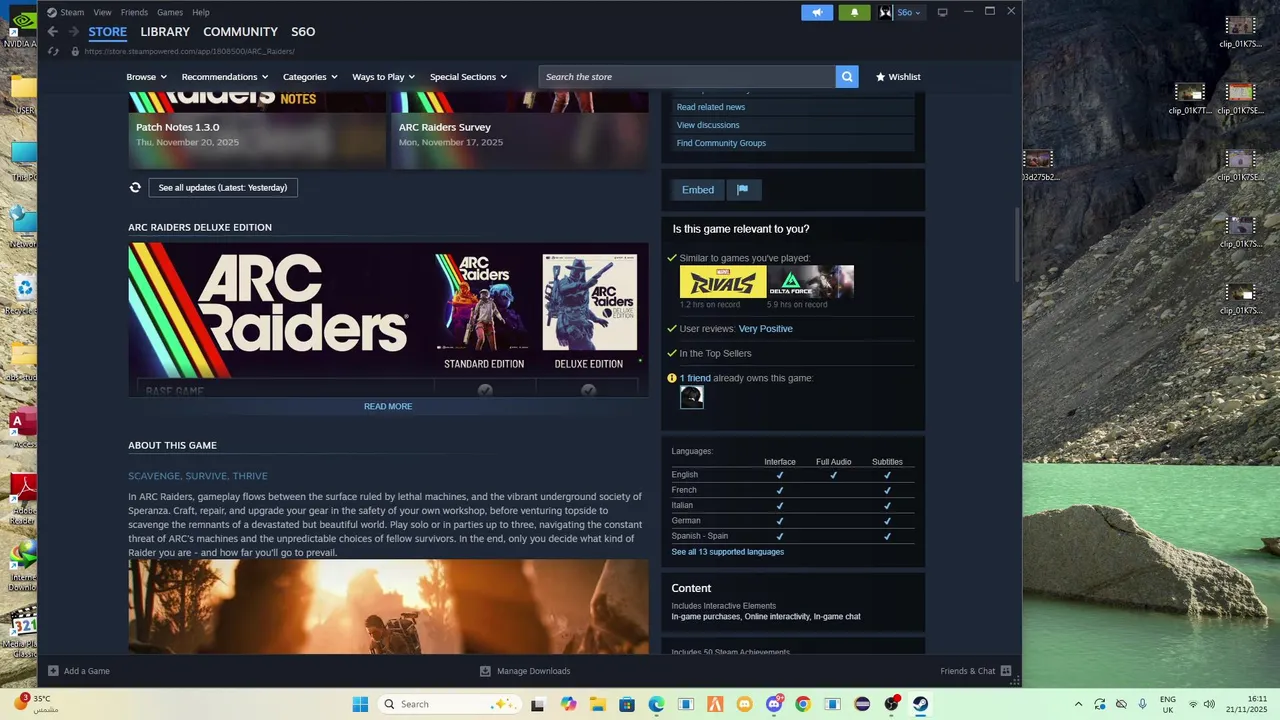The height and width of the screenshot is (720, 1280).
Task: Switch to the LIBRARY tab
Action: (x=165, y=32)
